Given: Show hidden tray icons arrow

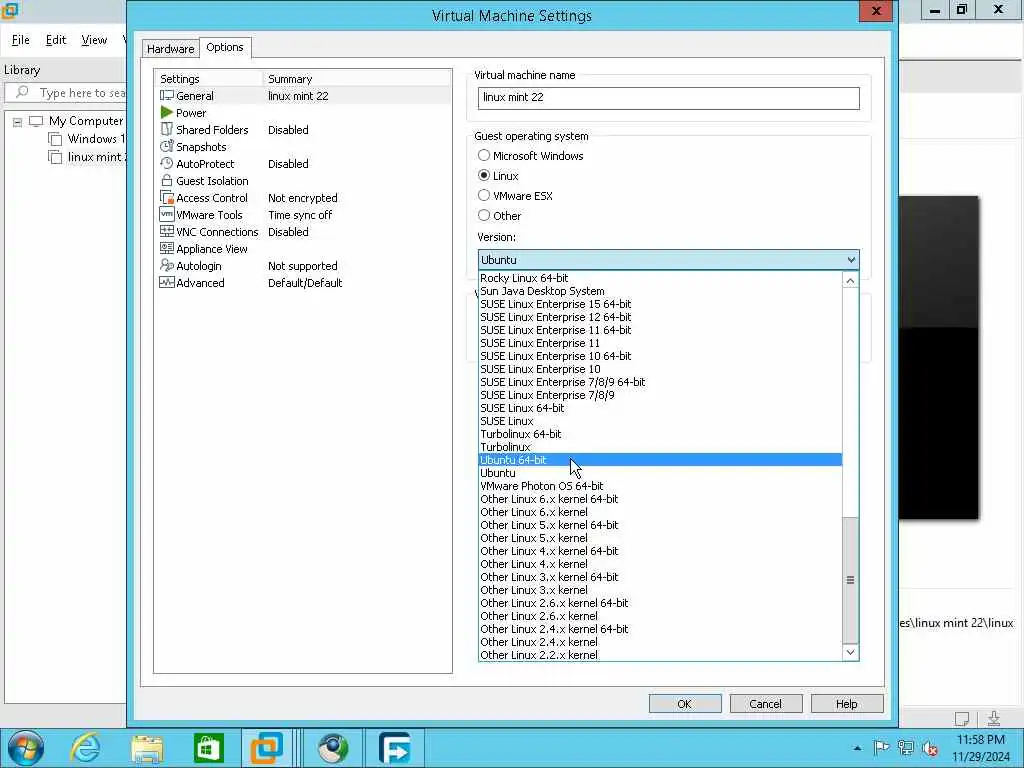Looking at the screenshot, I should 857,748.
